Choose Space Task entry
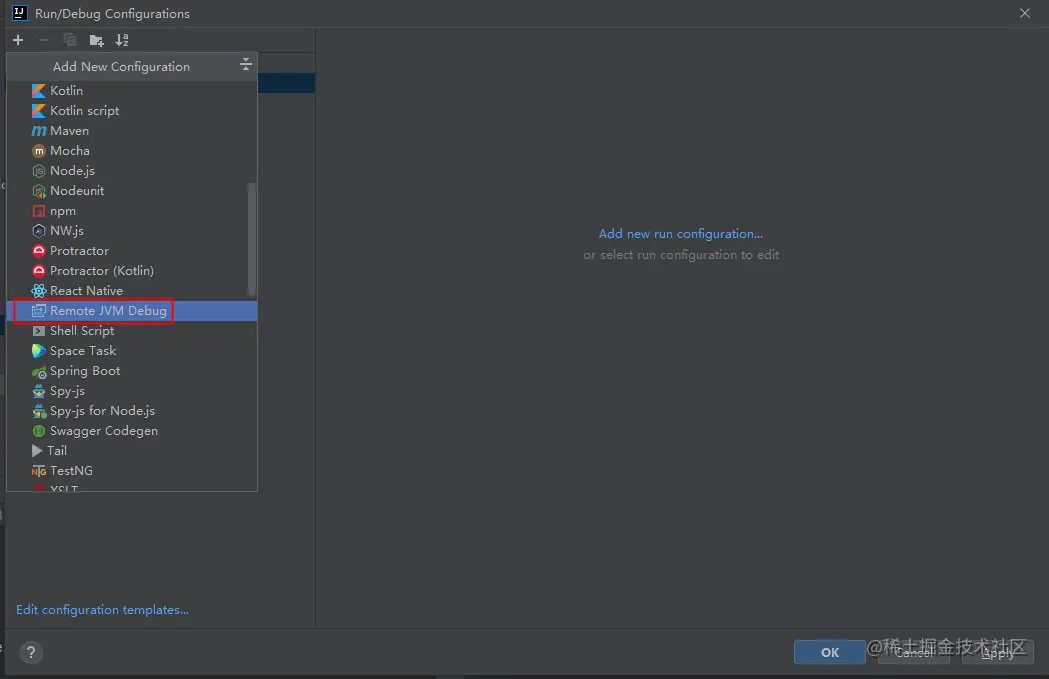The image size is (1049, 679). tap(132, 351)
